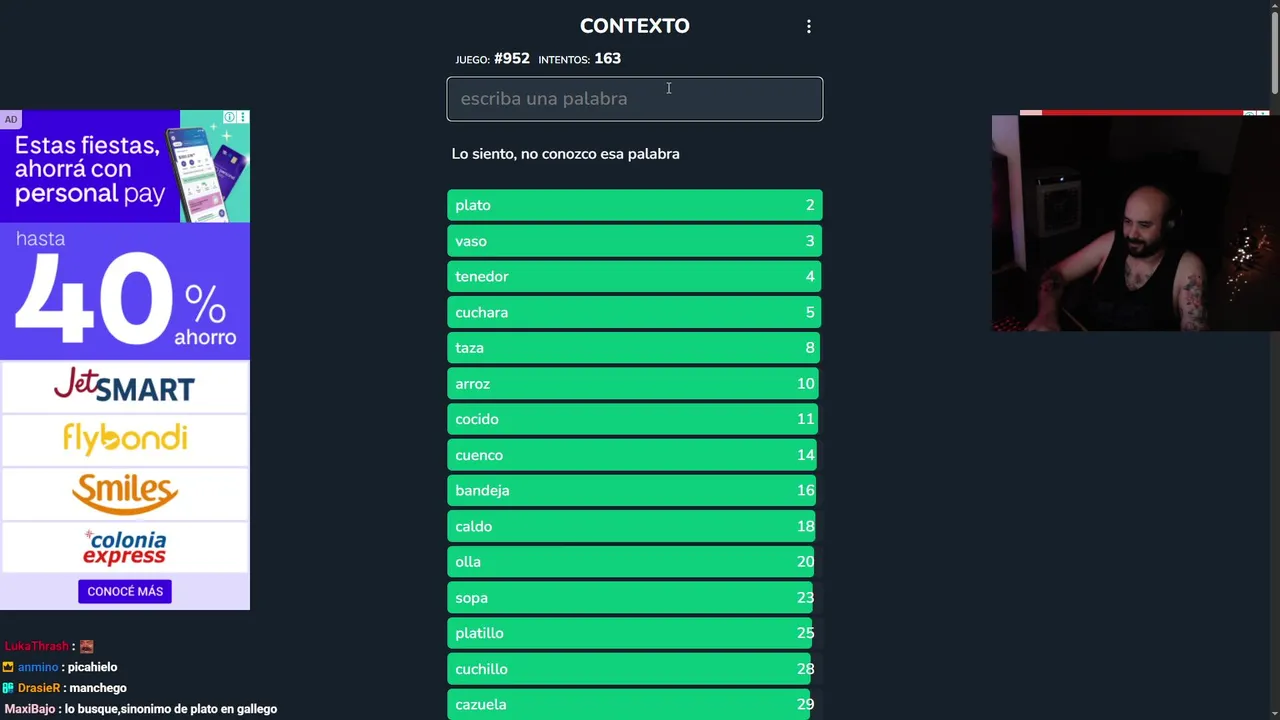The width and height of the screenshot is (1280, 720).
Task: Click the JetSMART logo link
Action: pyautogui.click(x=124, y=386)
